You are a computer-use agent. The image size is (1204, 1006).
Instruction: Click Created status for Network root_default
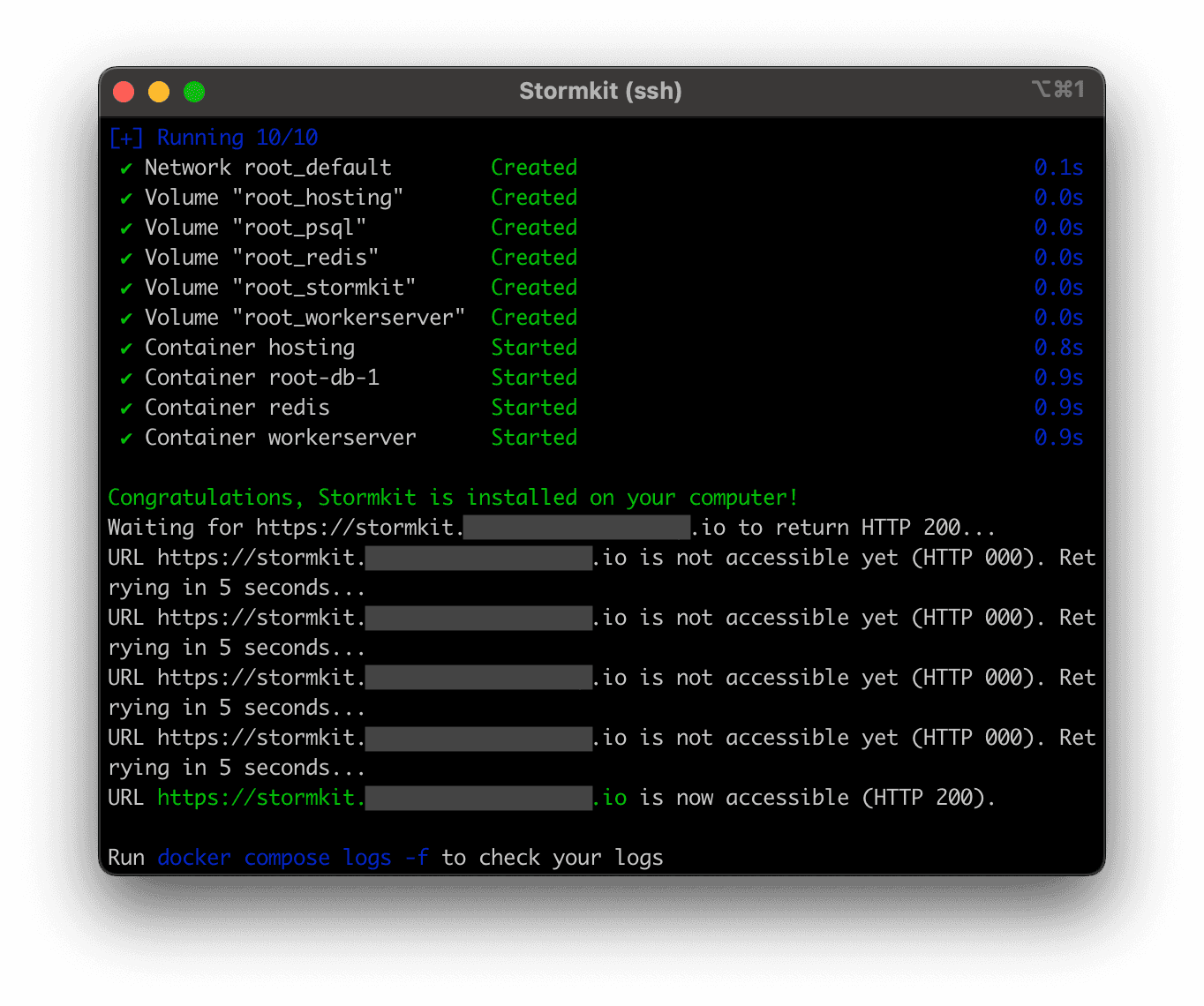point(534,168)
